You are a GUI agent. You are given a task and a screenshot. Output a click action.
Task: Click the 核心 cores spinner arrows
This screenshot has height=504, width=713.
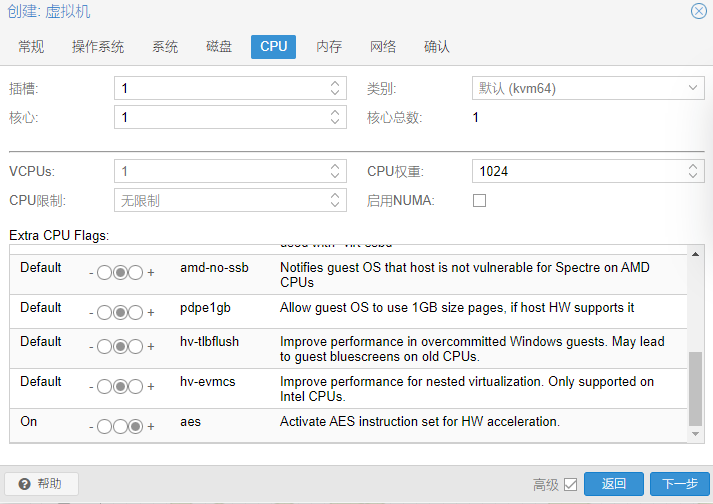tap(335, 117)
